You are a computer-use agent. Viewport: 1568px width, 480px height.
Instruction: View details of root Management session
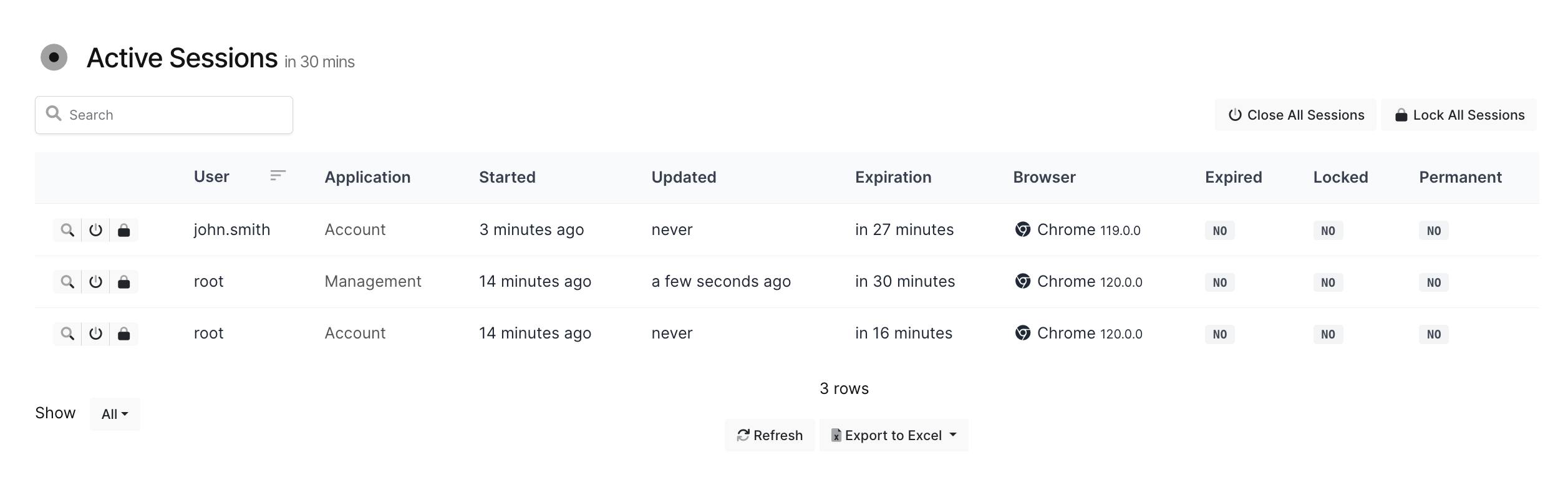[67, 282]
